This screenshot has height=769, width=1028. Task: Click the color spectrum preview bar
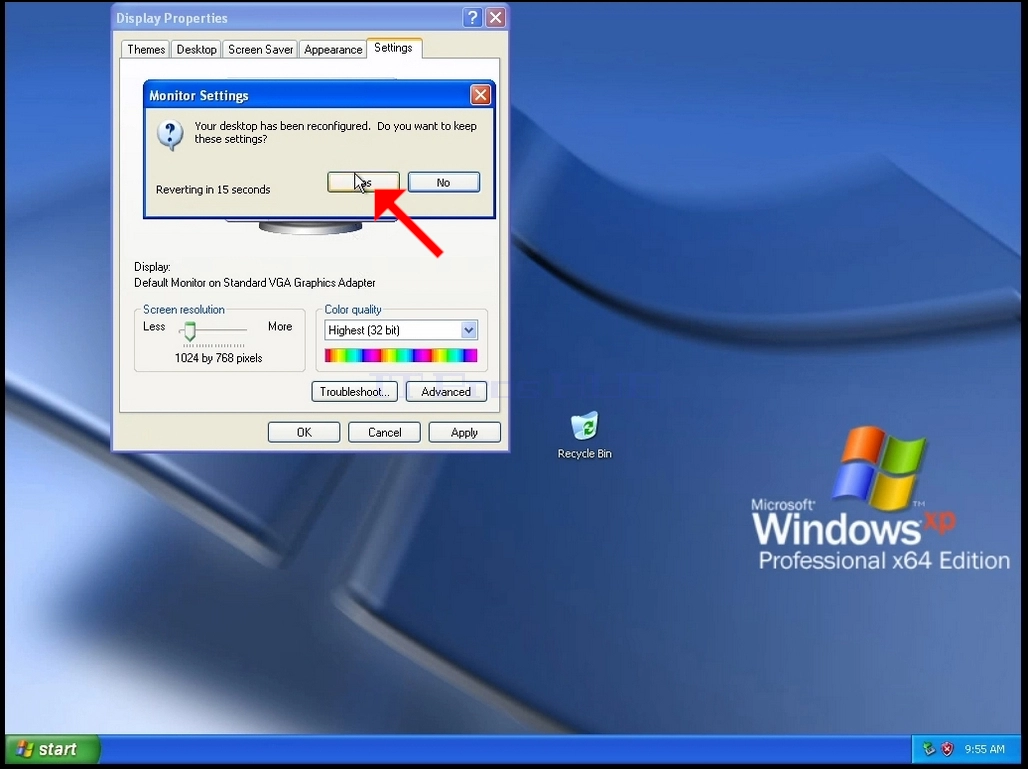click(401, 355)
